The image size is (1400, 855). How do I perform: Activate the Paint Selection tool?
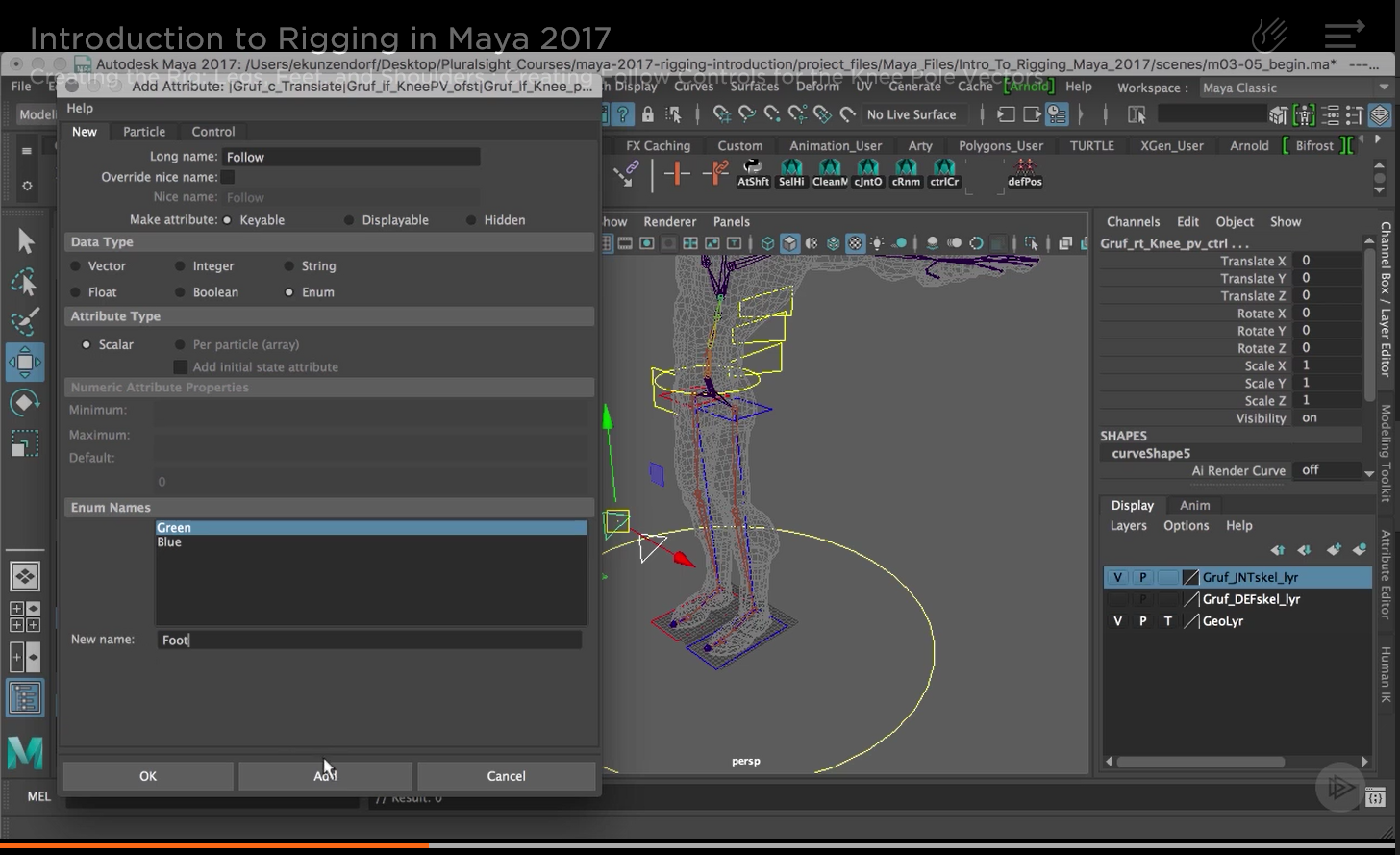25,321
